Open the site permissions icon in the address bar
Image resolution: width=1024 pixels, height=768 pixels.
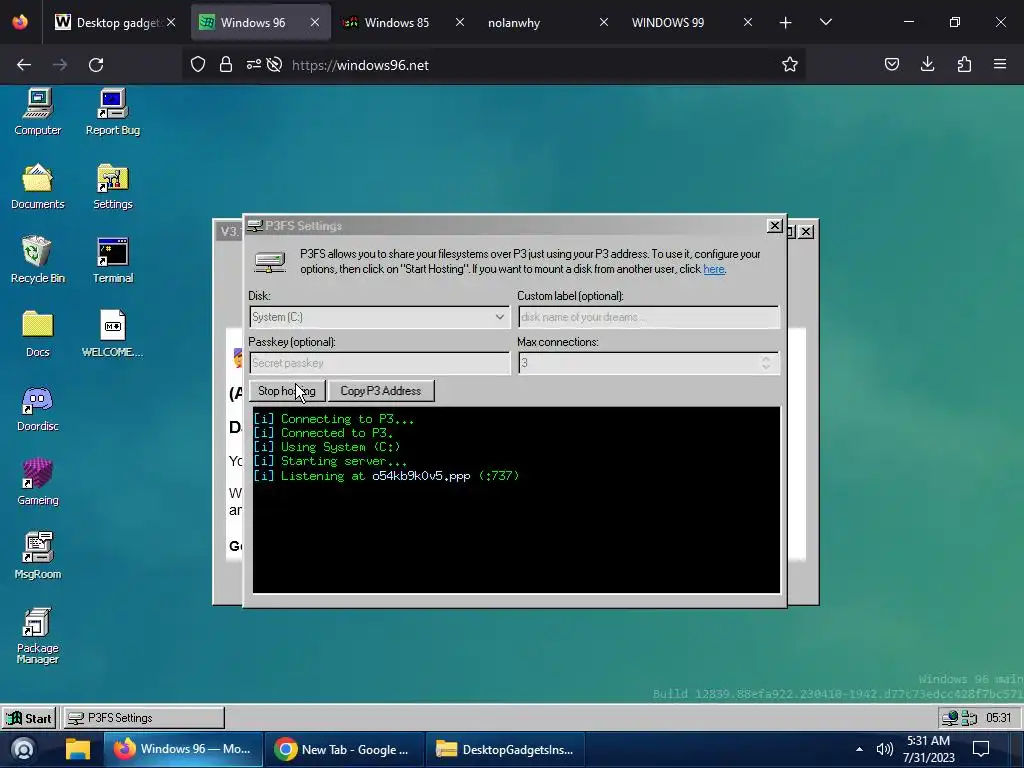coord(253,65)
